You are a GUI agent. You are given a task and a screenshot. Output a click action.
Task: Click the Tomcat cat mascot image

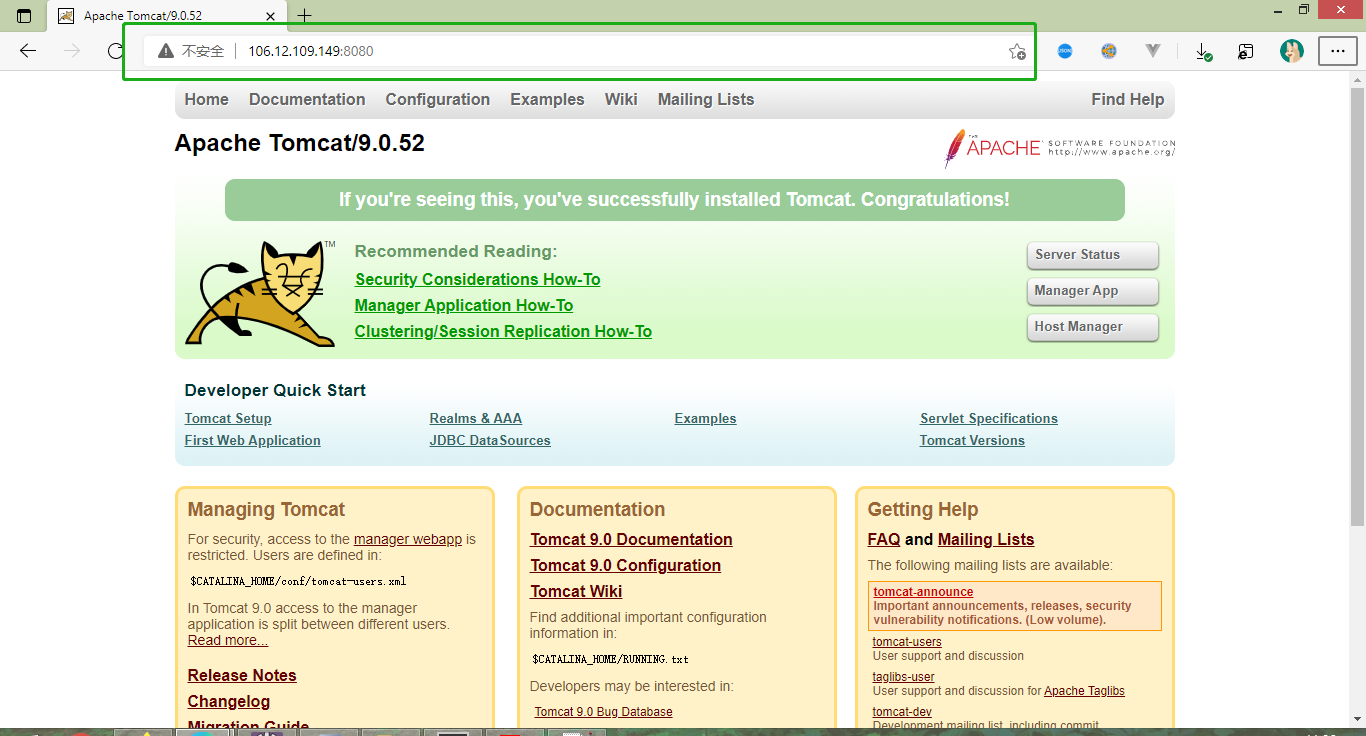click(261, 293)
